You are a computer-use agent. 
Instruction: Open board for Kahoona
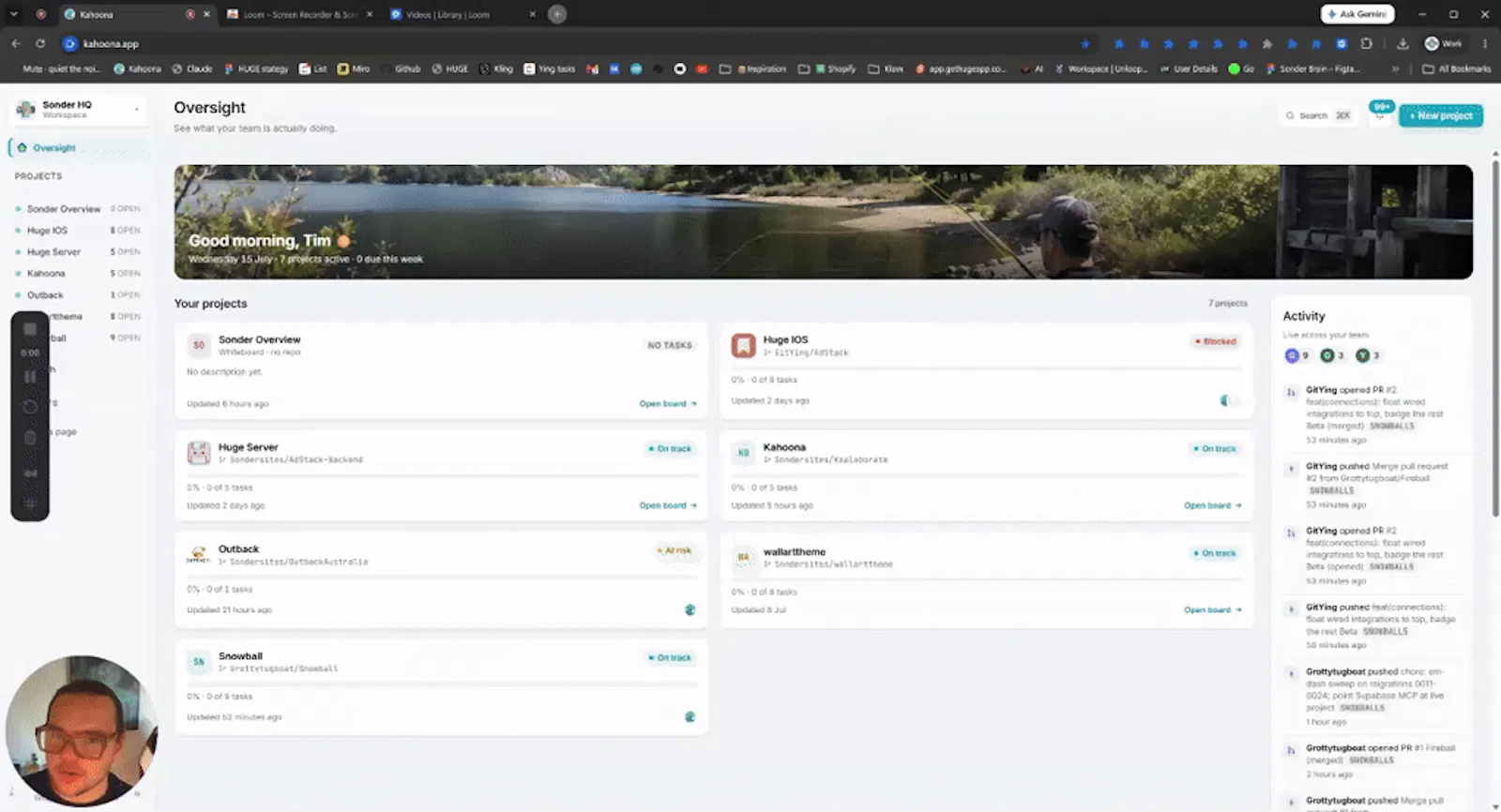click(x=1212, y=505)
